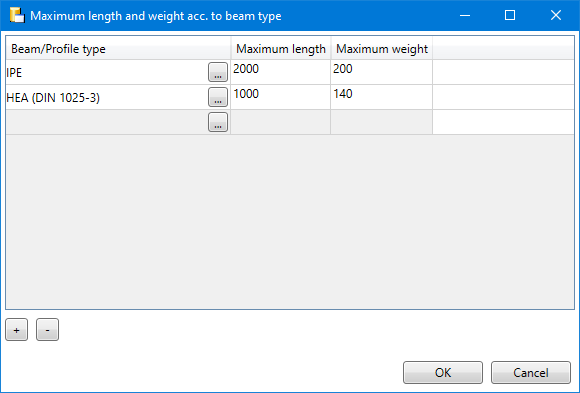
Task: Click empty row's maximum weight cell
Action: 381,122
